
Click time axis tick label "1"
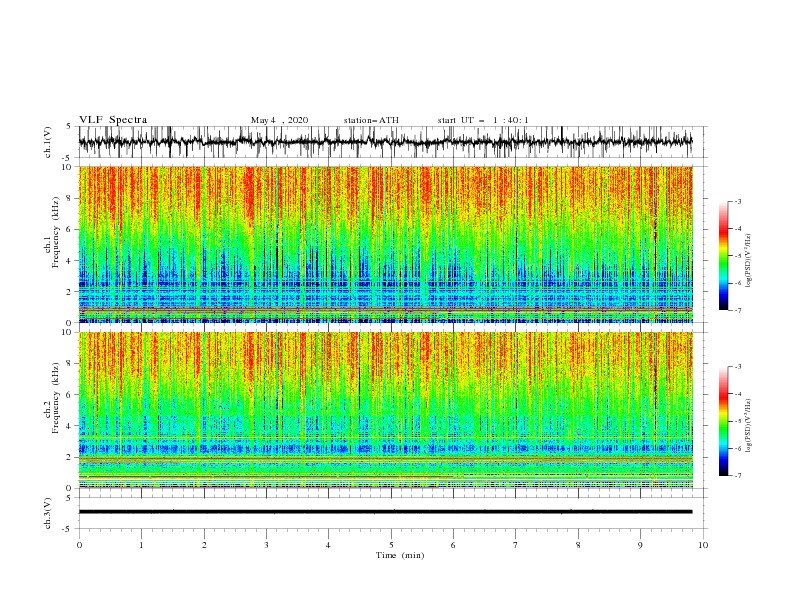[141, 545]
